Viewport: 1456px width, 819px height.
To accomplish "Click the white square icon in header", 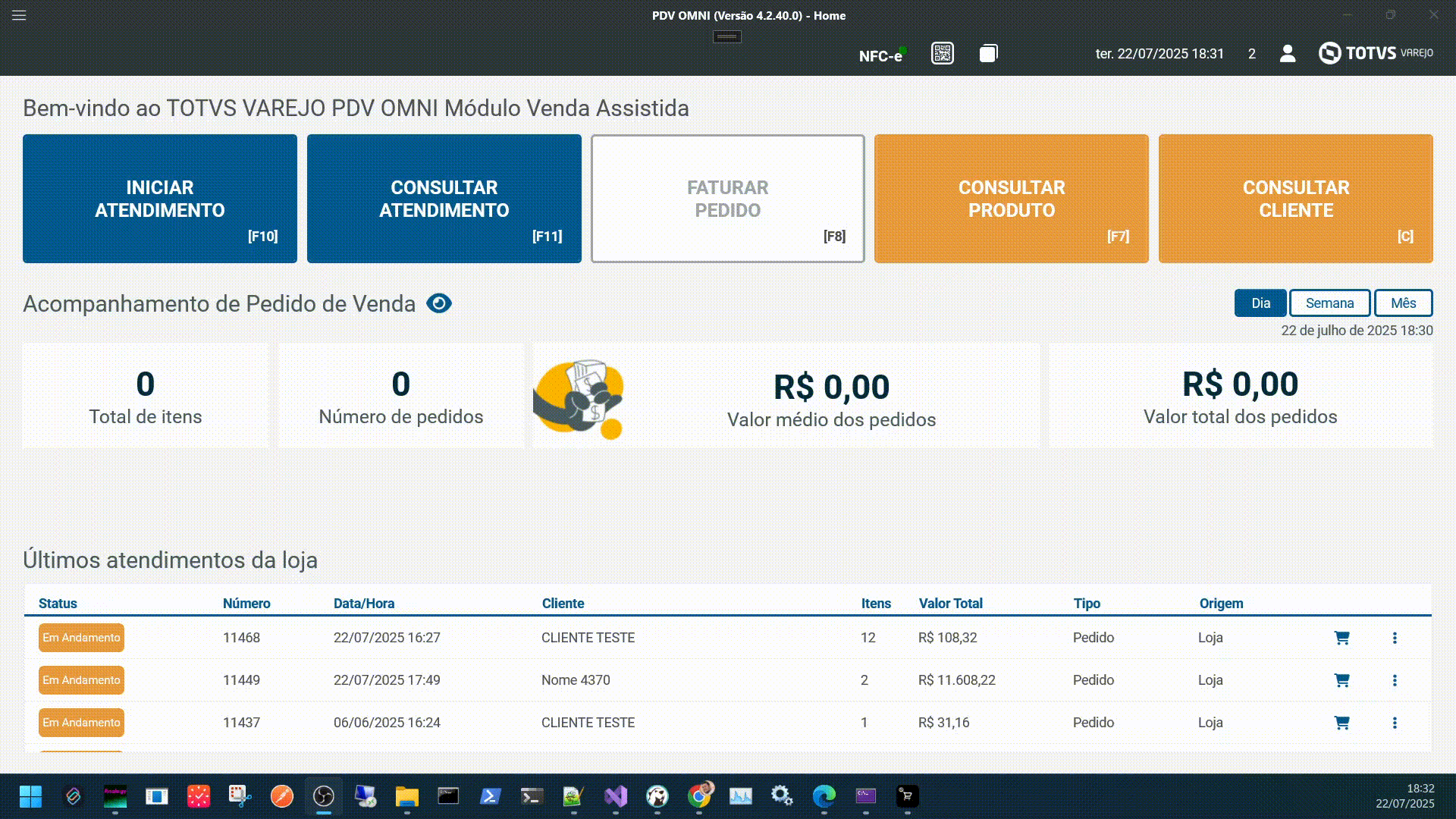I will coord(987,53).
